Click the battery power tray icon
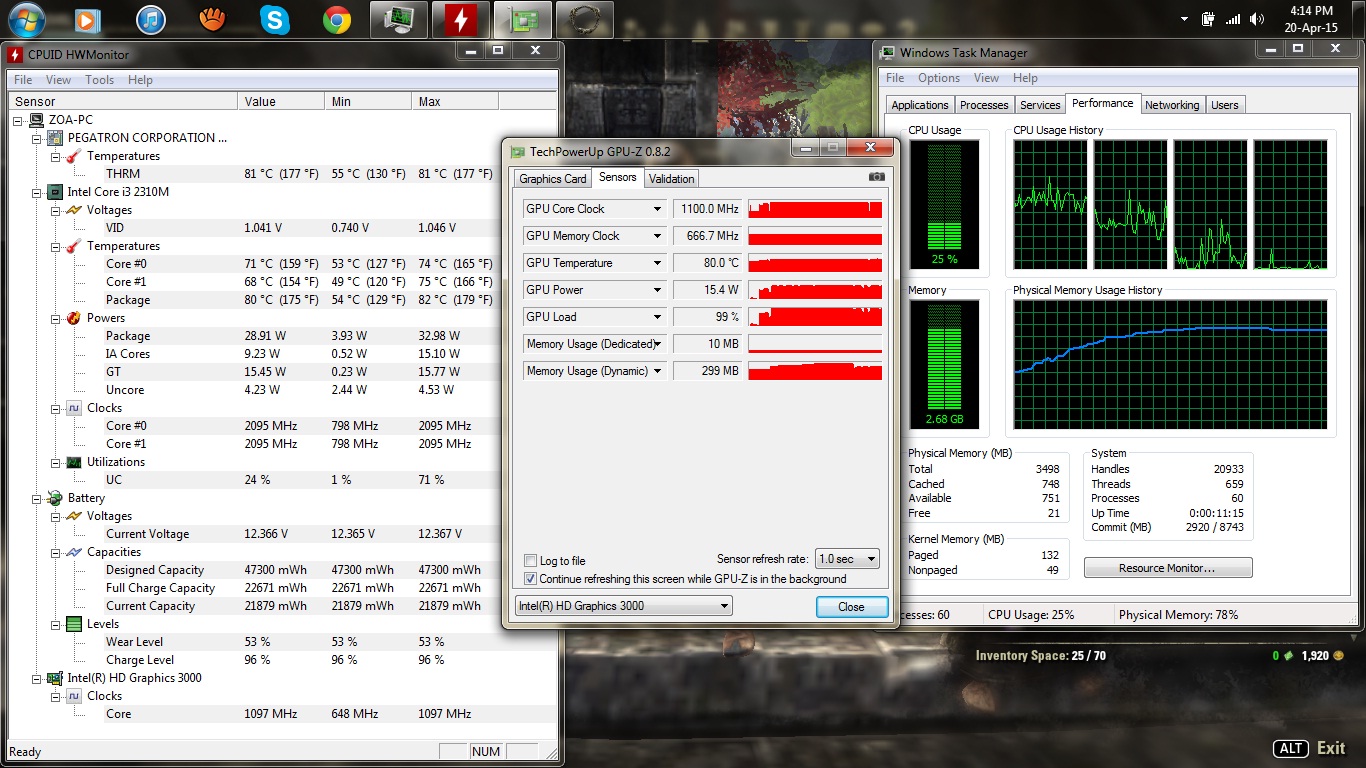1366x768 pixels. [x=1208, y=19]
